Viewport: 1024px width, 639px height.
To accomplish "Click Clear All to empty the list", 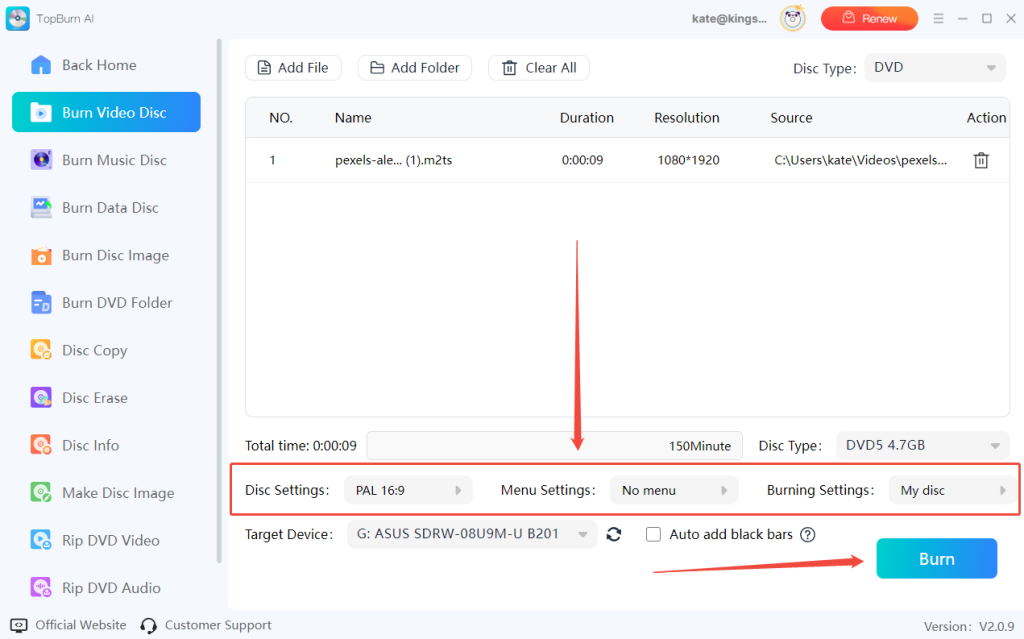I will pyautogui.click(x=538, y=67).
